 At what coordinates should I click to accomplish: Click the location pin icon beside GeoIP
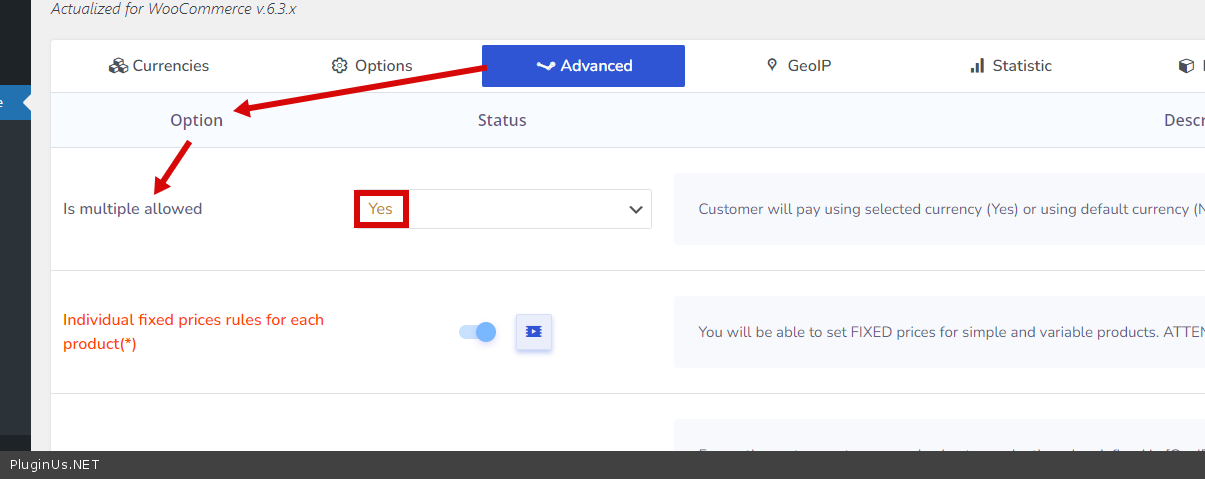[x=772, y=65]
